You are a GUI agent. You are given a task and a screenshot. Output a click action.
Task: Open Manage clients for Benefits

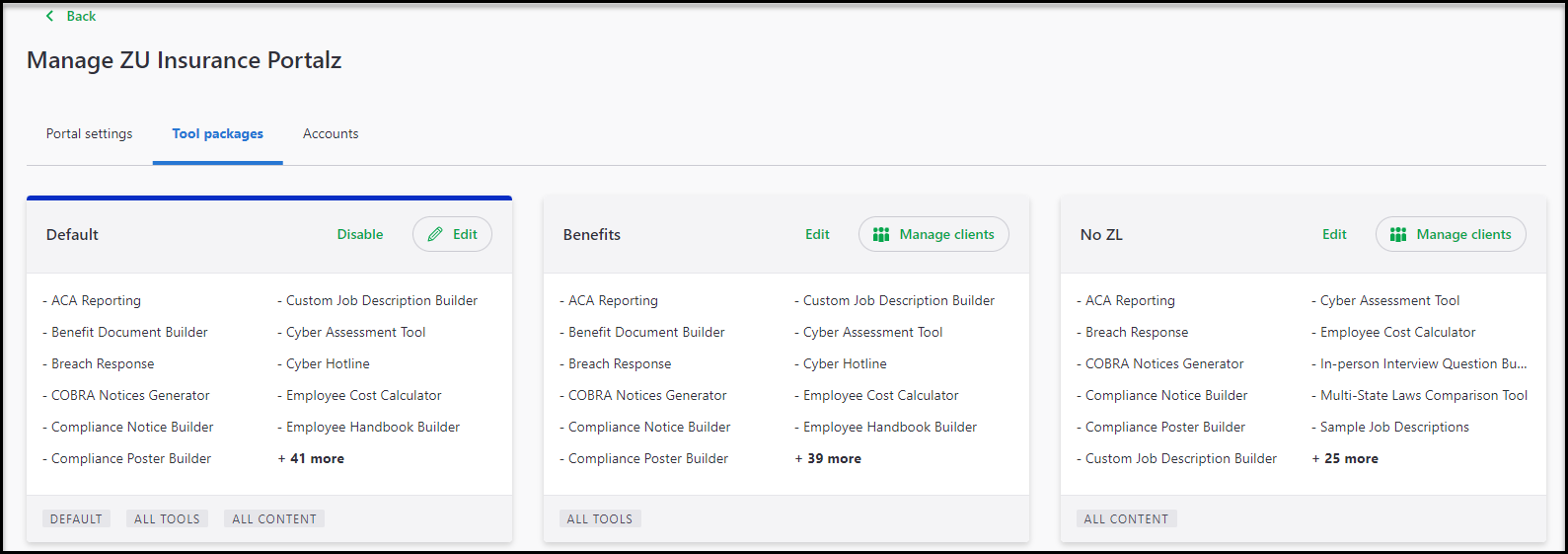(933, 234)
